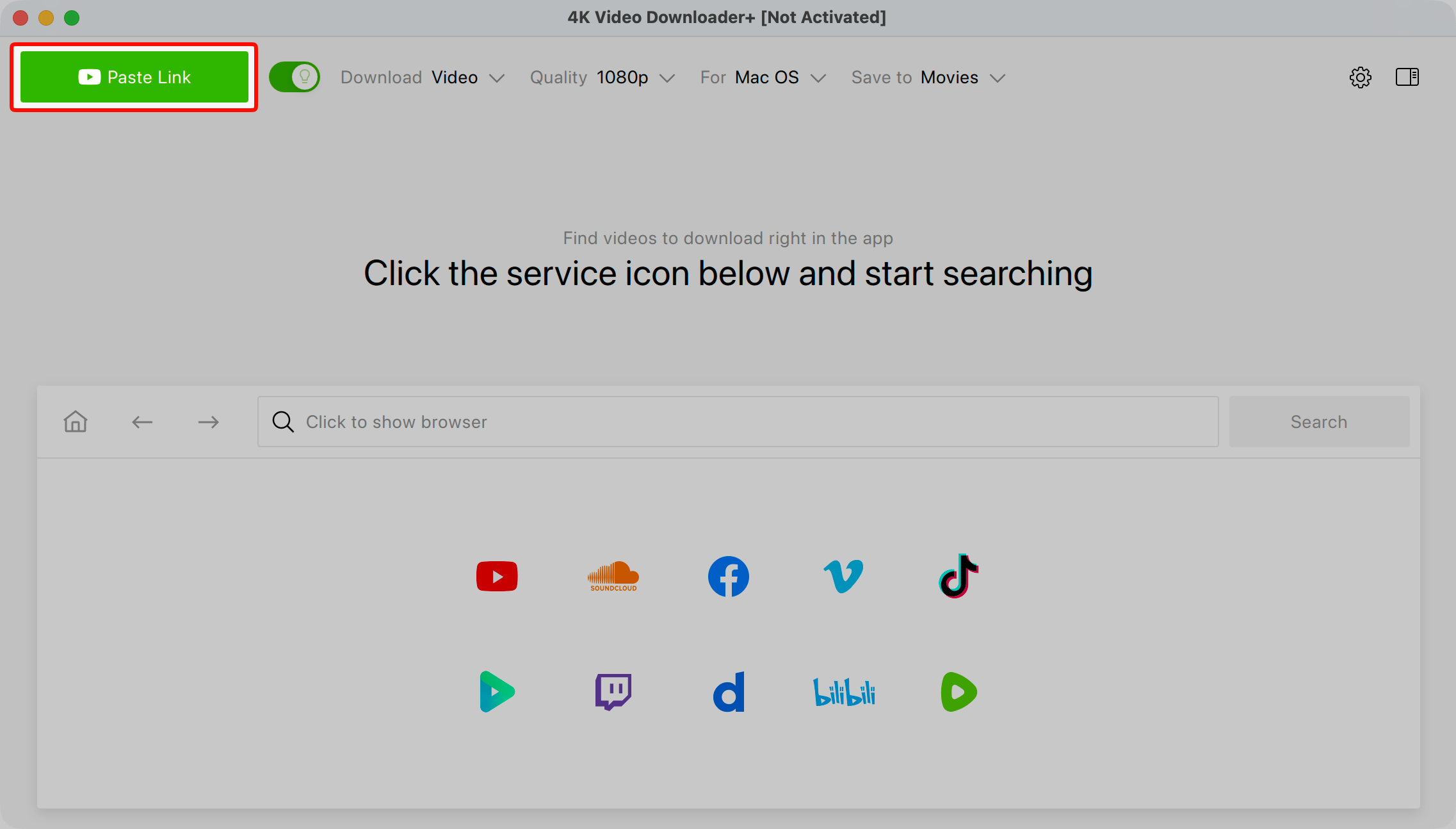Expand the Quality 1080p dropdown
1456x829 pixels.
(x=603, y=78)
